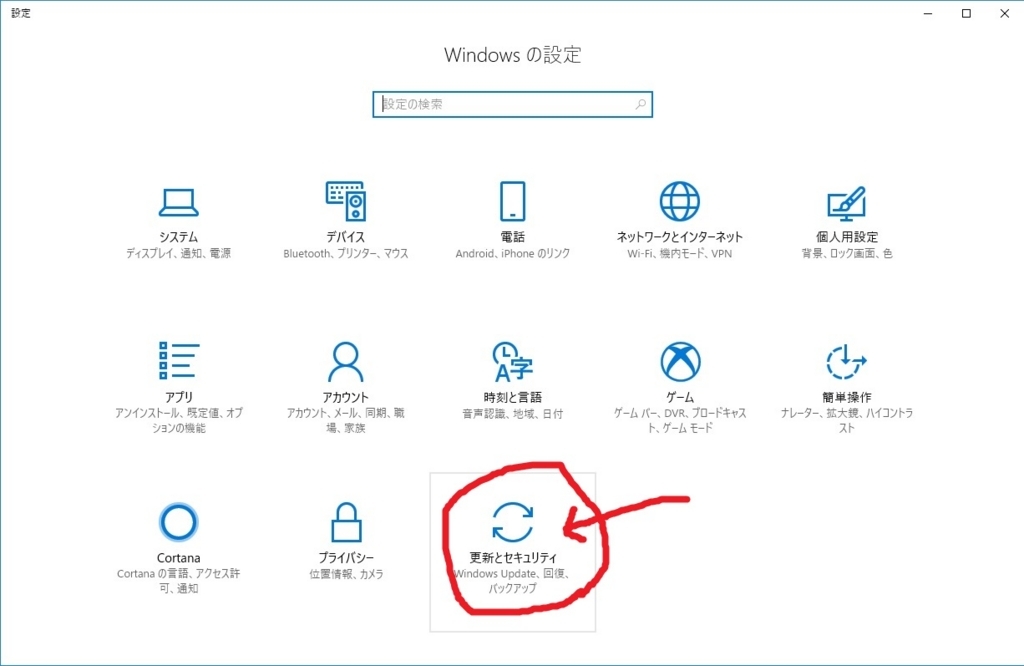Open the Cortana circle icon
Viewport: 1024px width, 666px height.
(x=178, y=522)
